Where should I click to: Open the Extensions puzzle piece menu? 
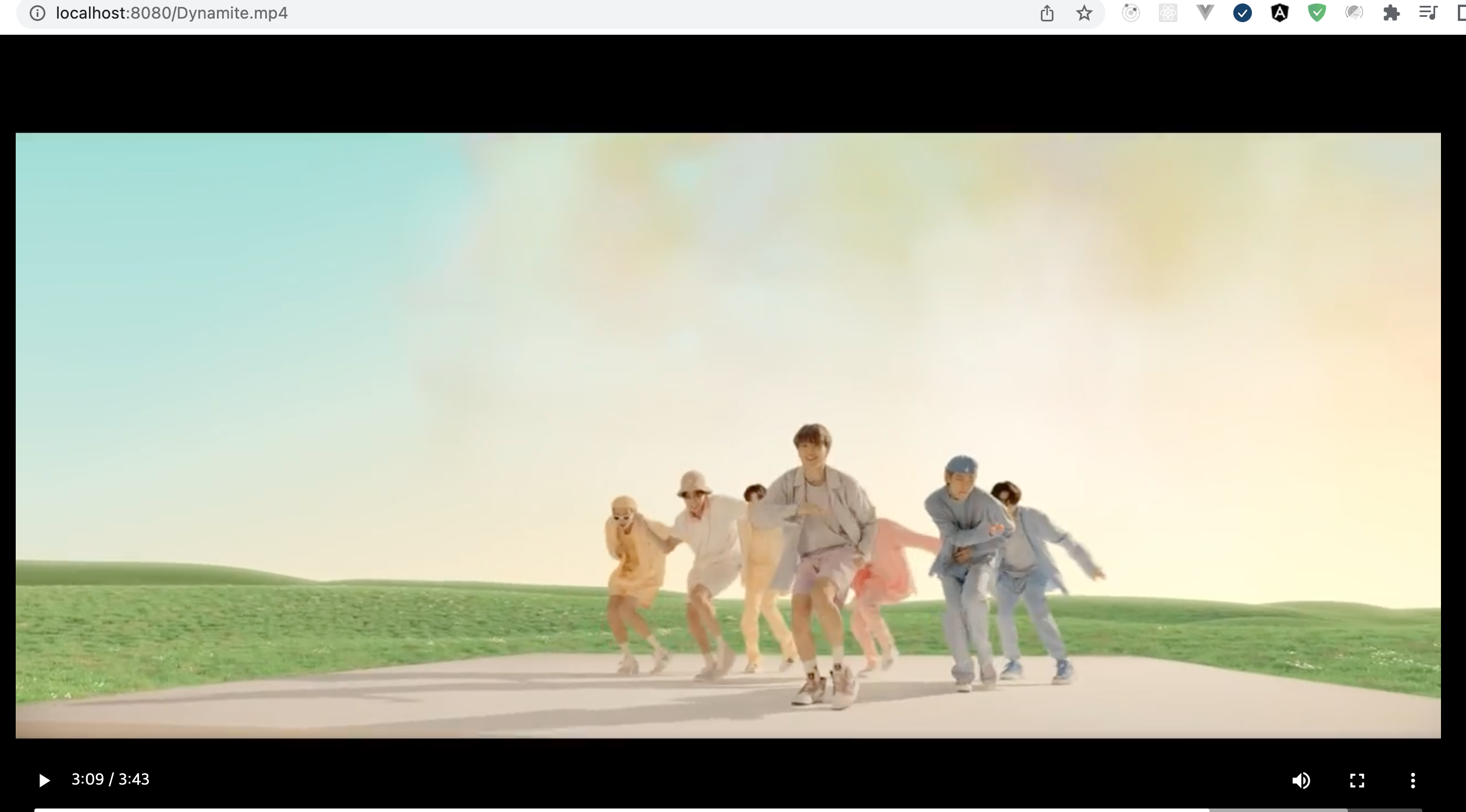click(1391, 13)
